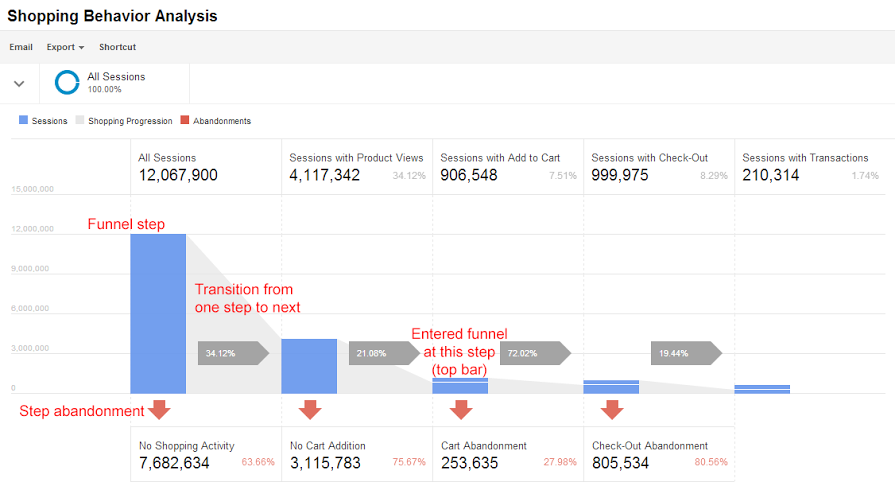Click red abandonment arrow under All Sessions bar
The width and height of the screenshot is (895, 490).
pyautogui.click(x=158, y=409)
